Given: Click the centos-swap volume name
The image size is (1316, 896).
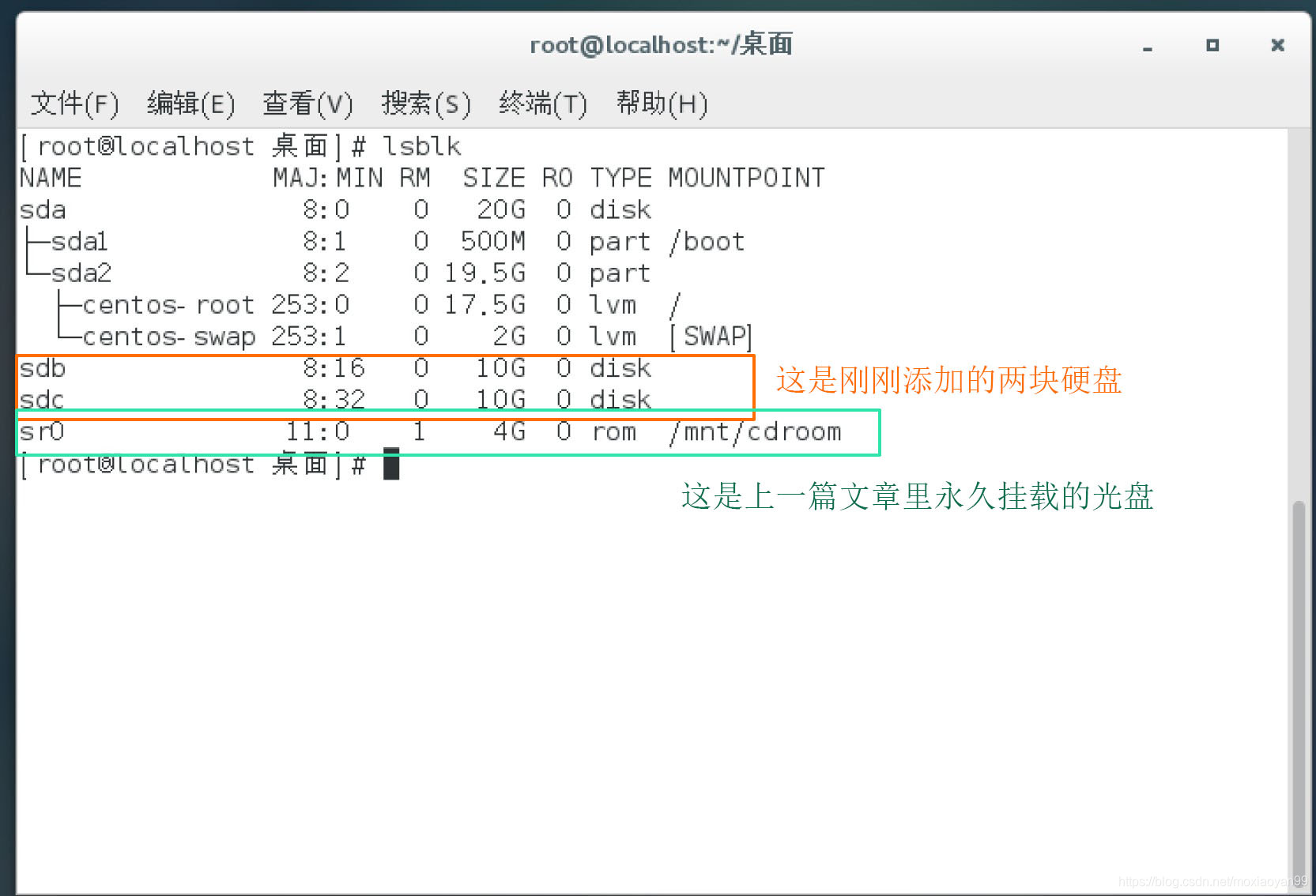Looking at the screenshot, I should click(x=169, y=337).
